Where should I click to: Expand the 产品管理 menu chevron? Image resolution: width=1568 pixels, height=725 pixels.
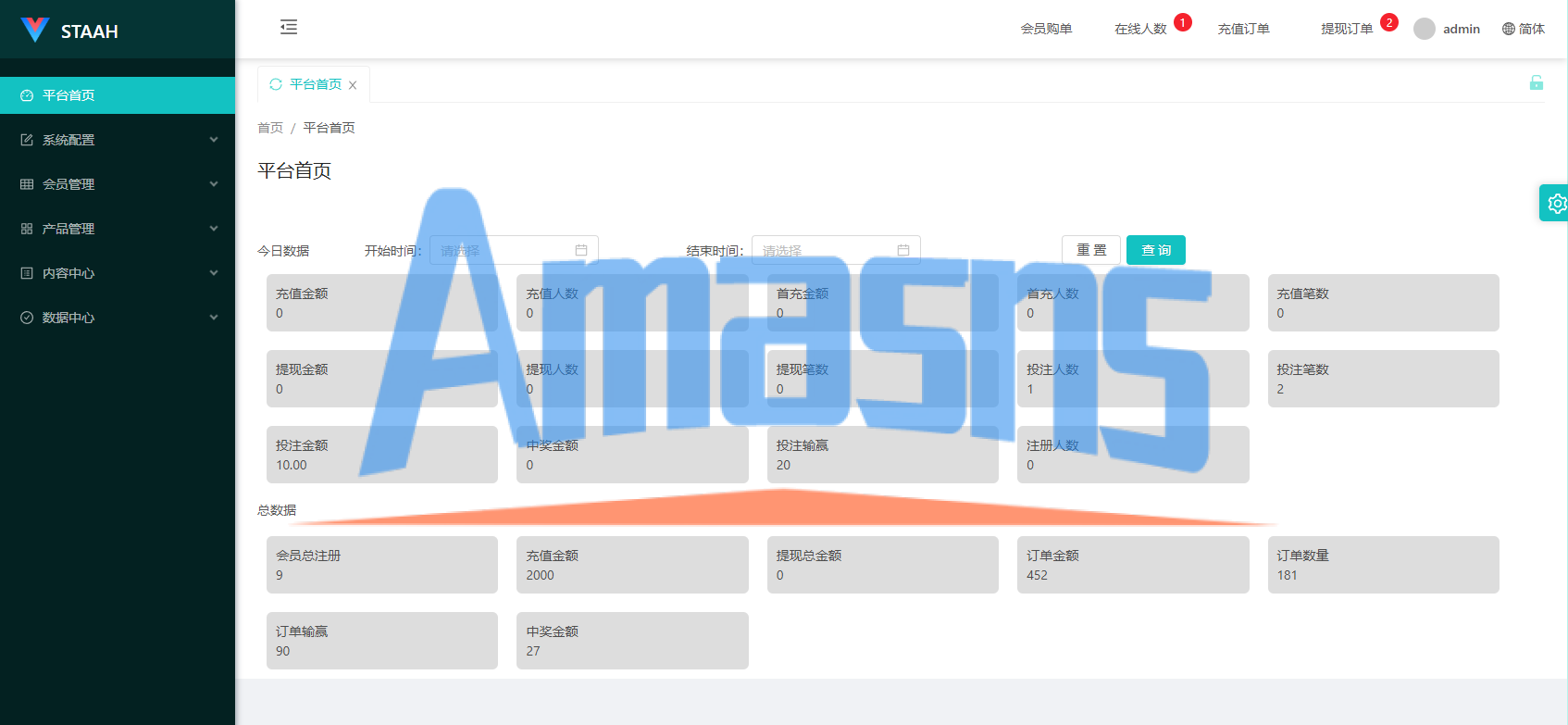214,229
